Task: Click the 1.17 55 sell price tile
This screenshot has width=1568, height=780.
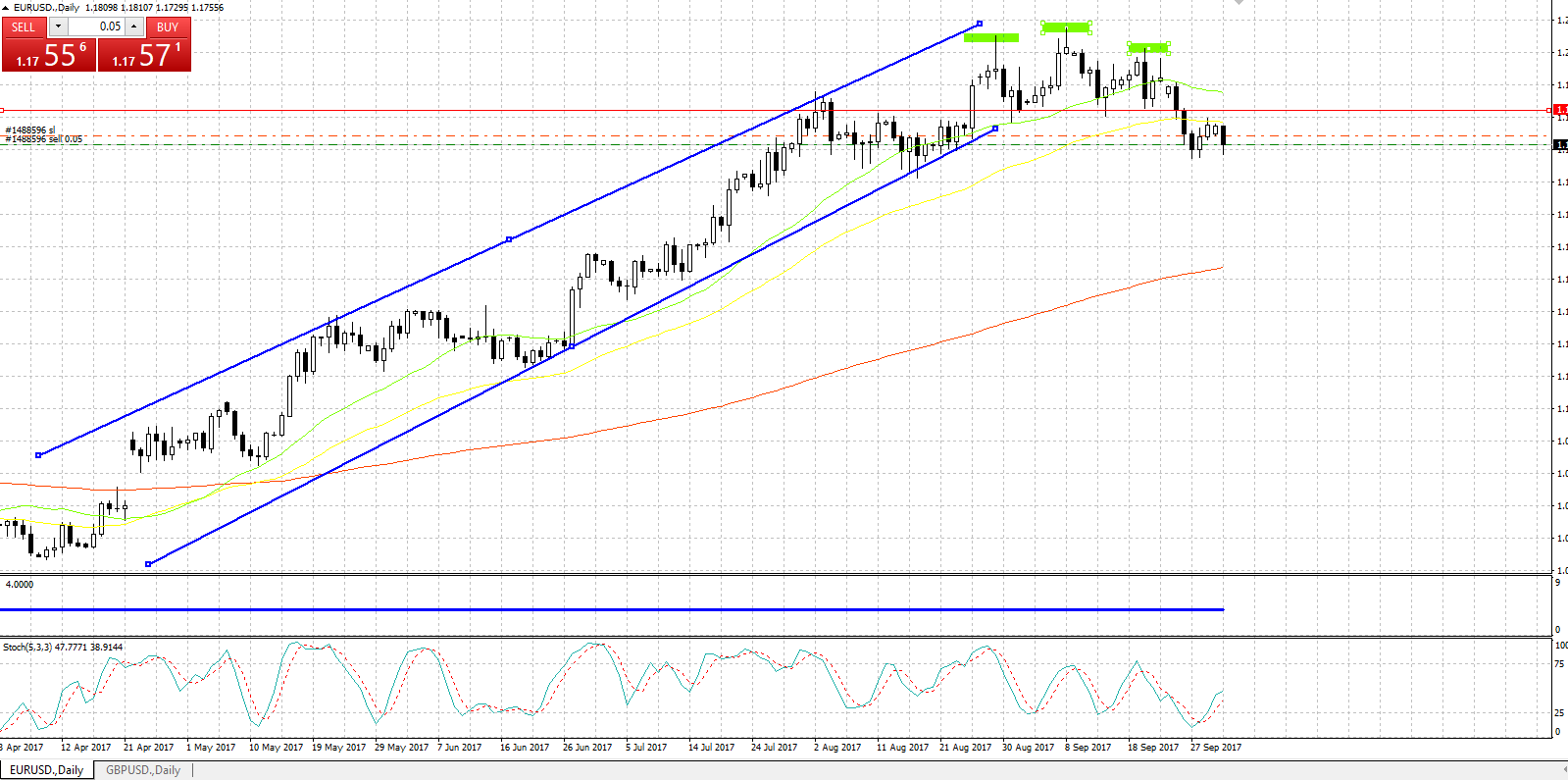Action: [49, 54]
